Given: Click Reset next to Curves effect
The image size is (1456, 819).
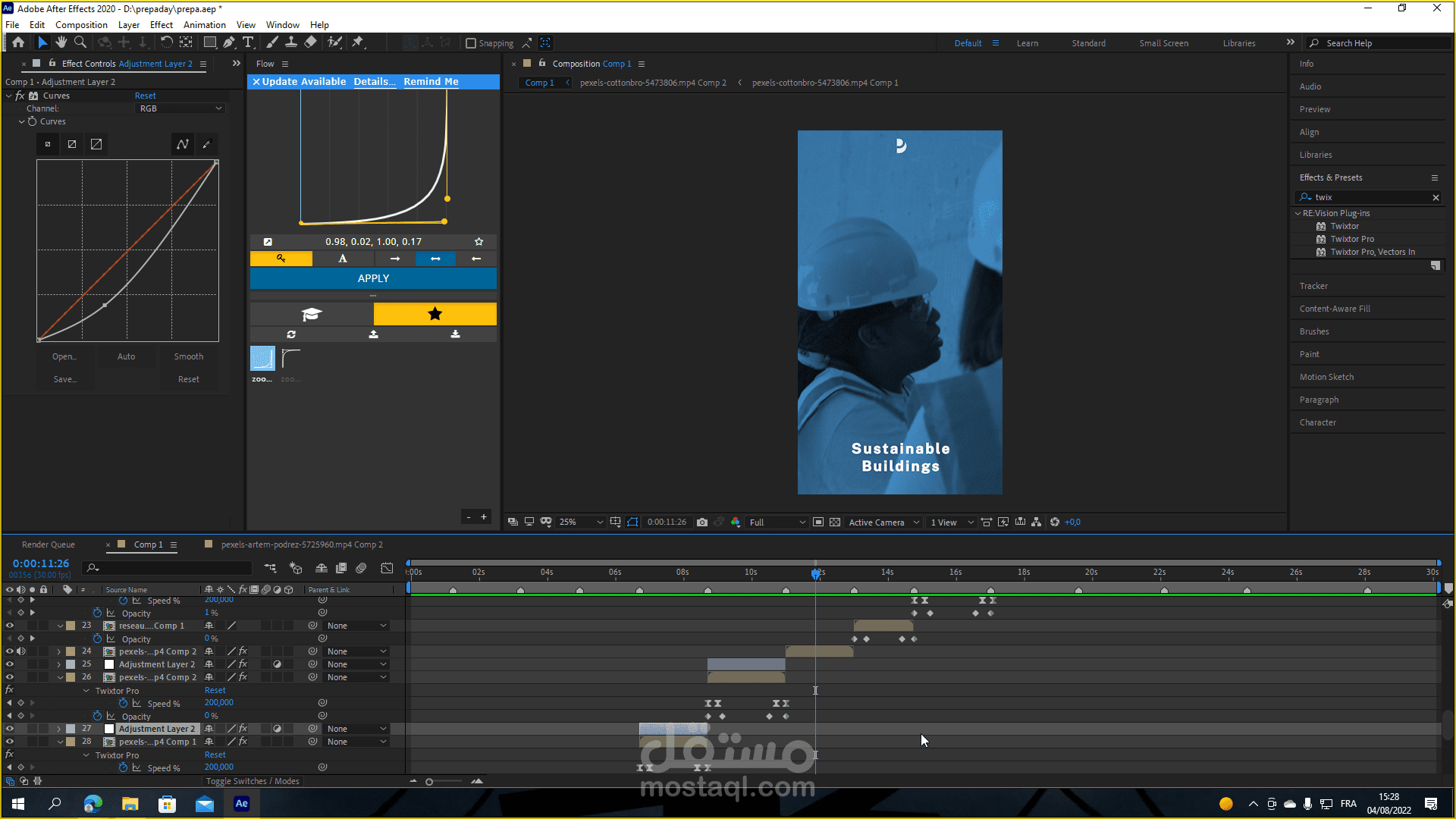Looking at the screenshot, I should (x=145, y=96).
